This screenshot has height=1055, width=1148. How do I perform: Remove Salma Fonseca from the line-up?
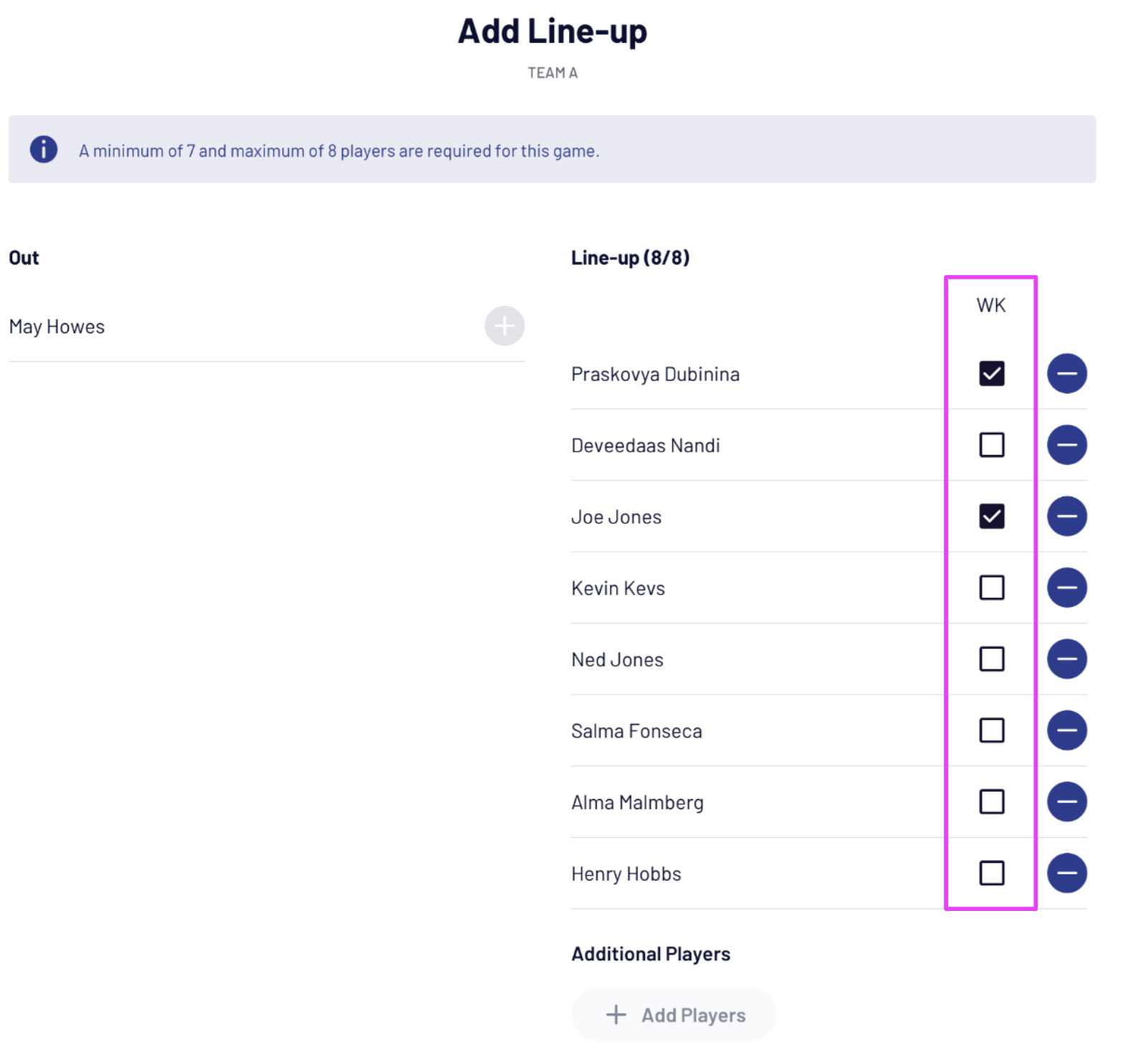pyautogui.click(x=1066, y=730)
